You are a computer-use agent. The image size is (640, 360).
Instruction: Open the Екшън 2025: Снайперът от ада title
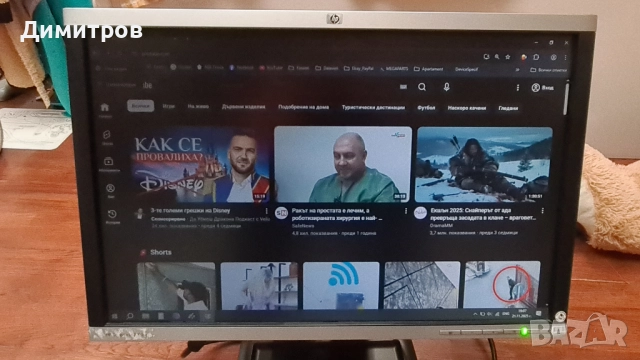[482, 214]
